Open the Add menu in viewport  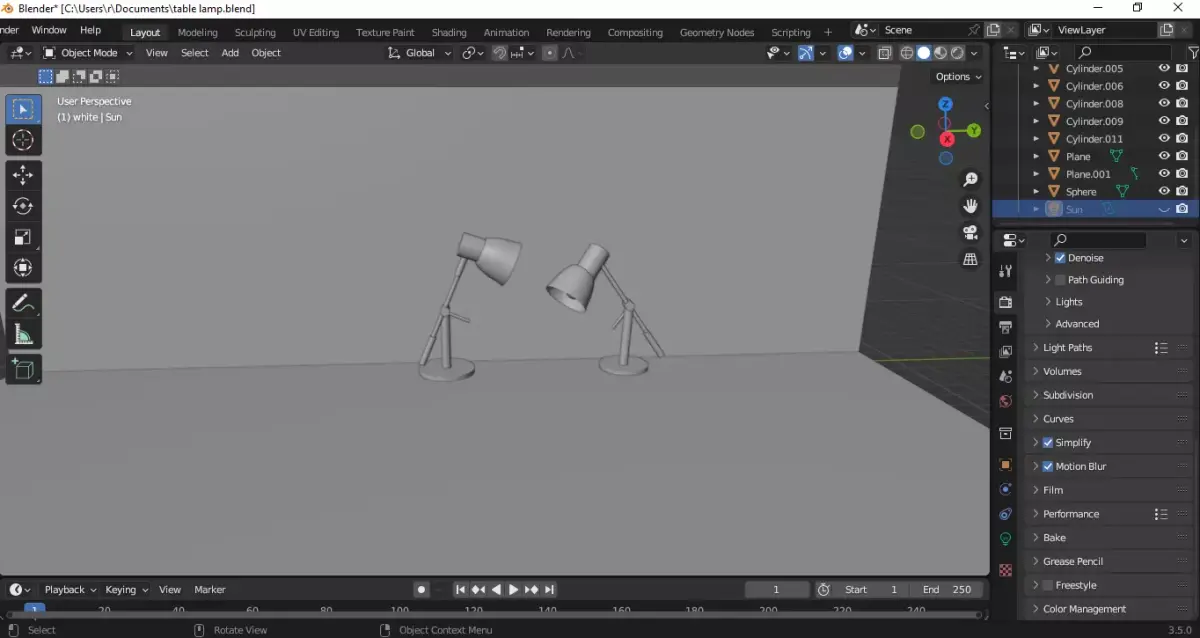(x=230, y=53)
